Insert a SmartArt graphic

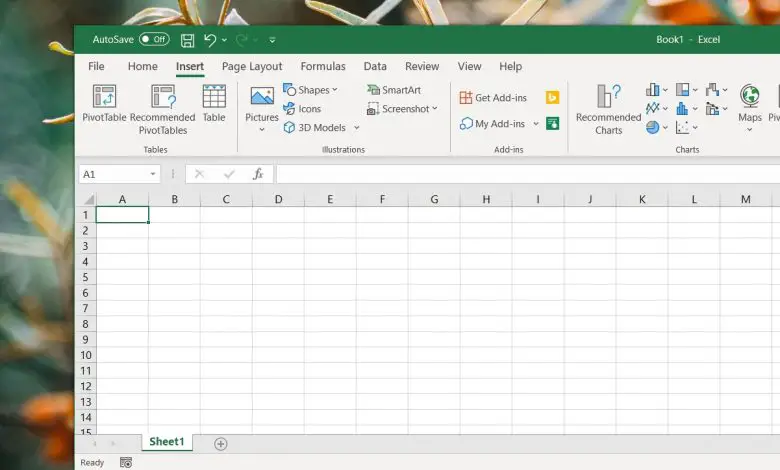[x=394, y=90]
